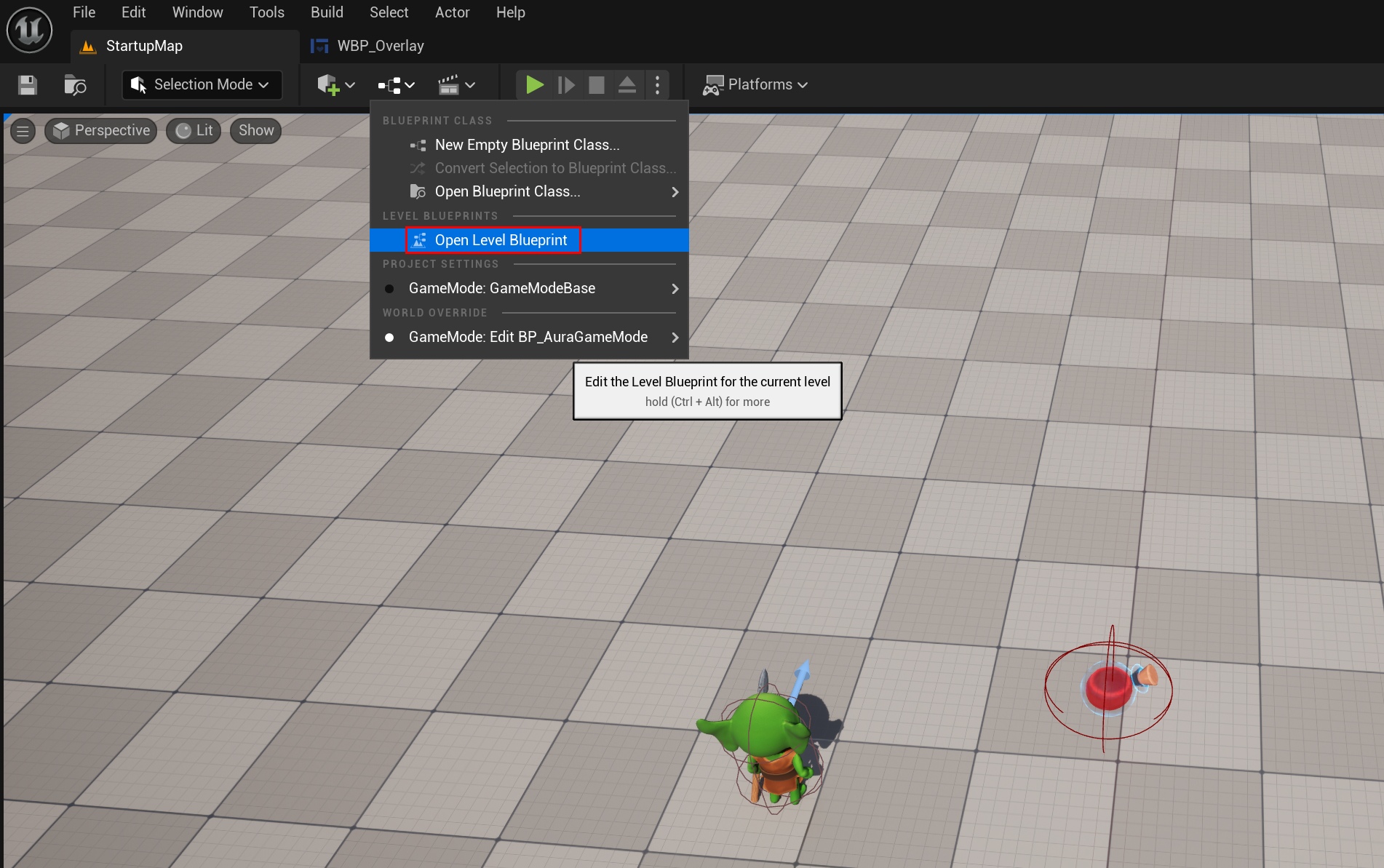
Task: Open the File menu
Action: [x=84, y=12]
